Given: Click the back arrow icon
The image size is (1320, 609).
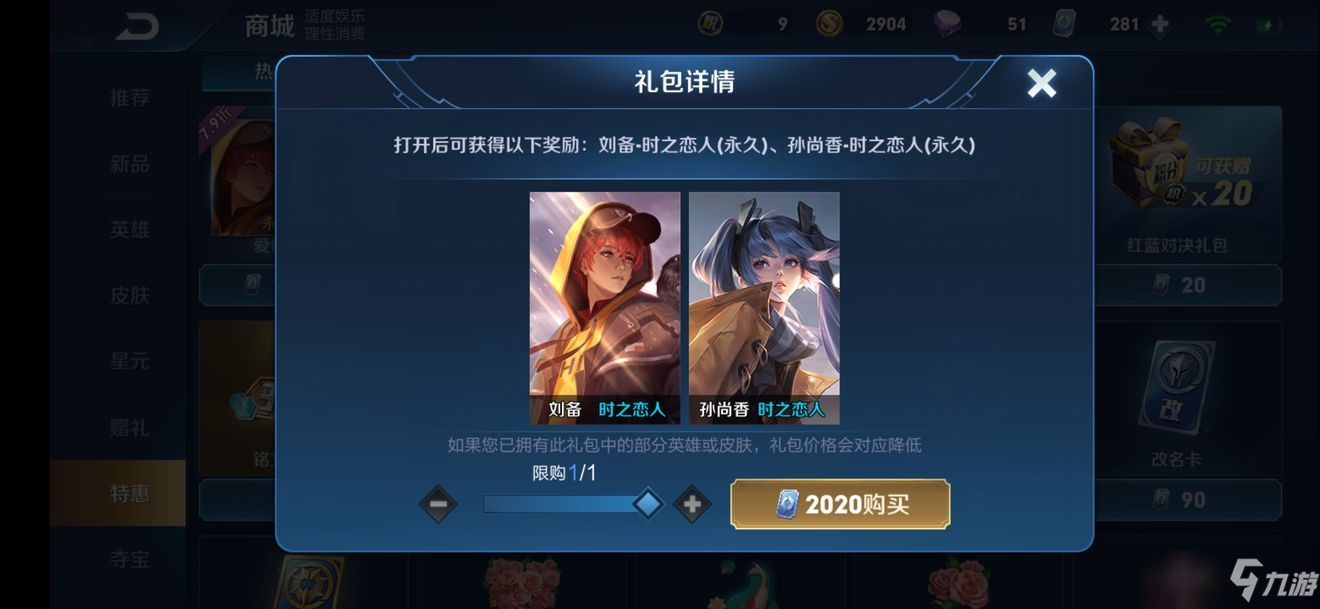Looking at the screenshot, I should tap(136, 25).
